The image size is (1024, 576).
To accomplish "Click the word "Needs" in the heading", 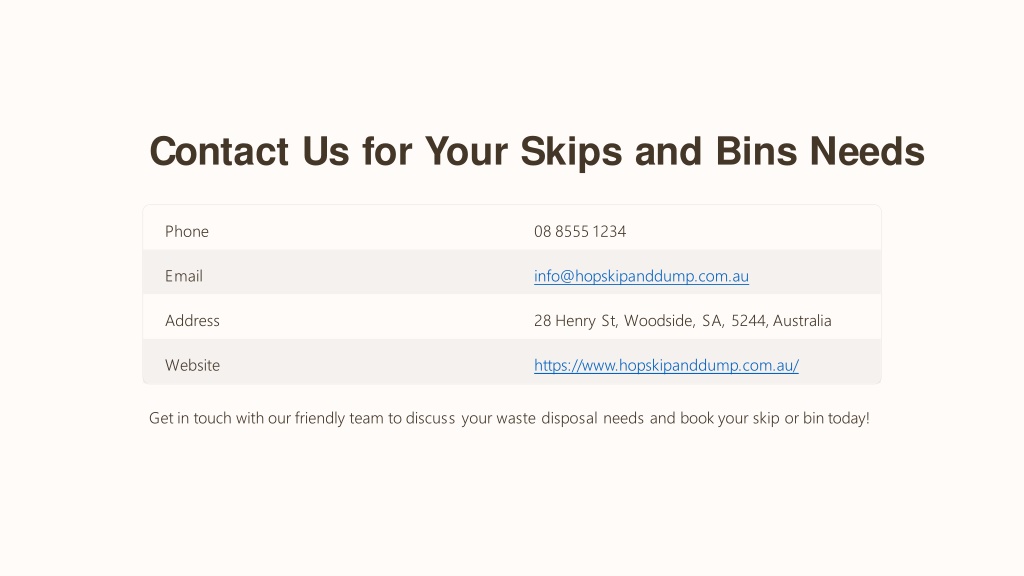I will click(x=867, y=152).
